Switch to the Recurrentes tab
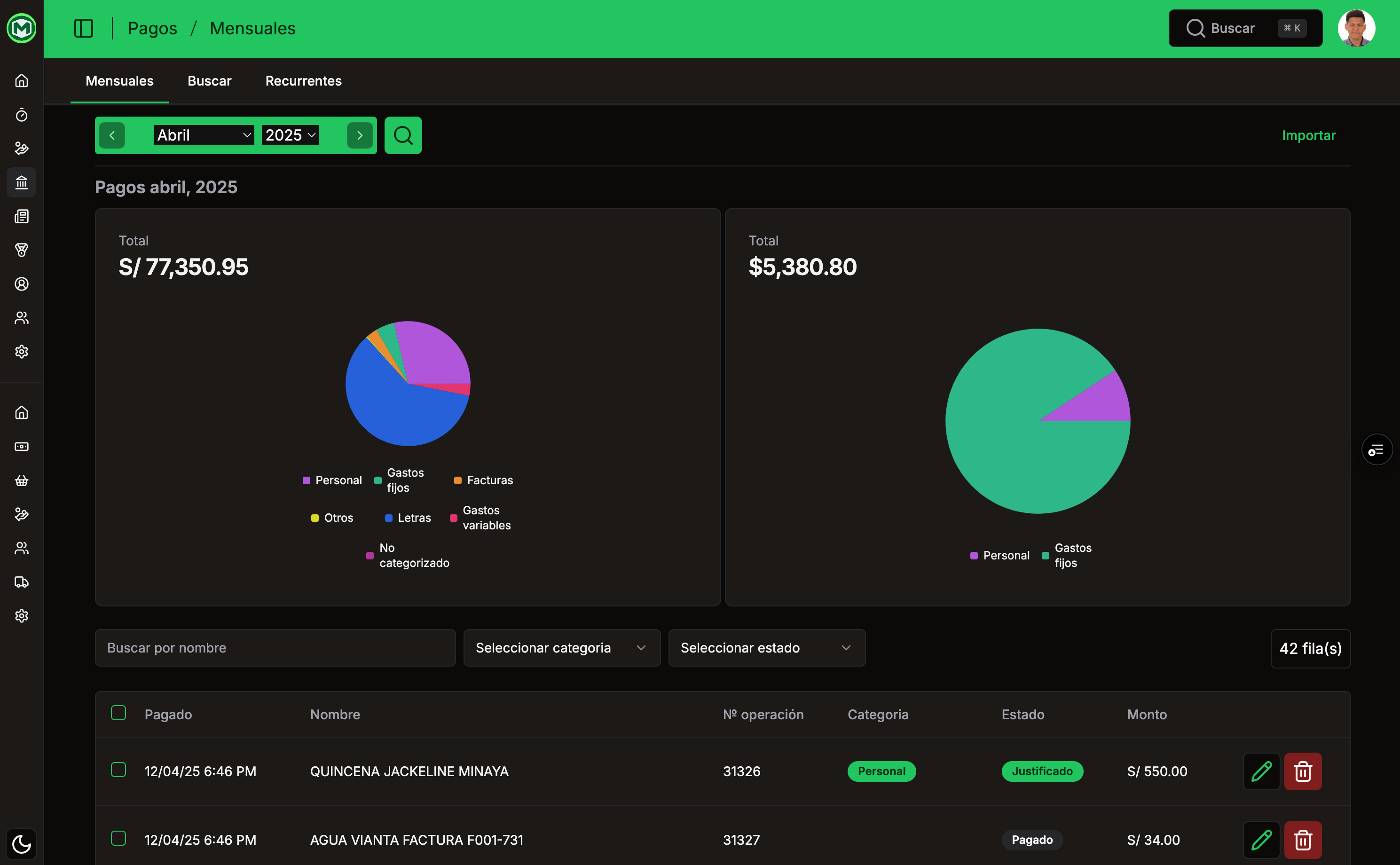Viewport: 1400px width, 865px height. pyautogui.click(x=303, y=81)
